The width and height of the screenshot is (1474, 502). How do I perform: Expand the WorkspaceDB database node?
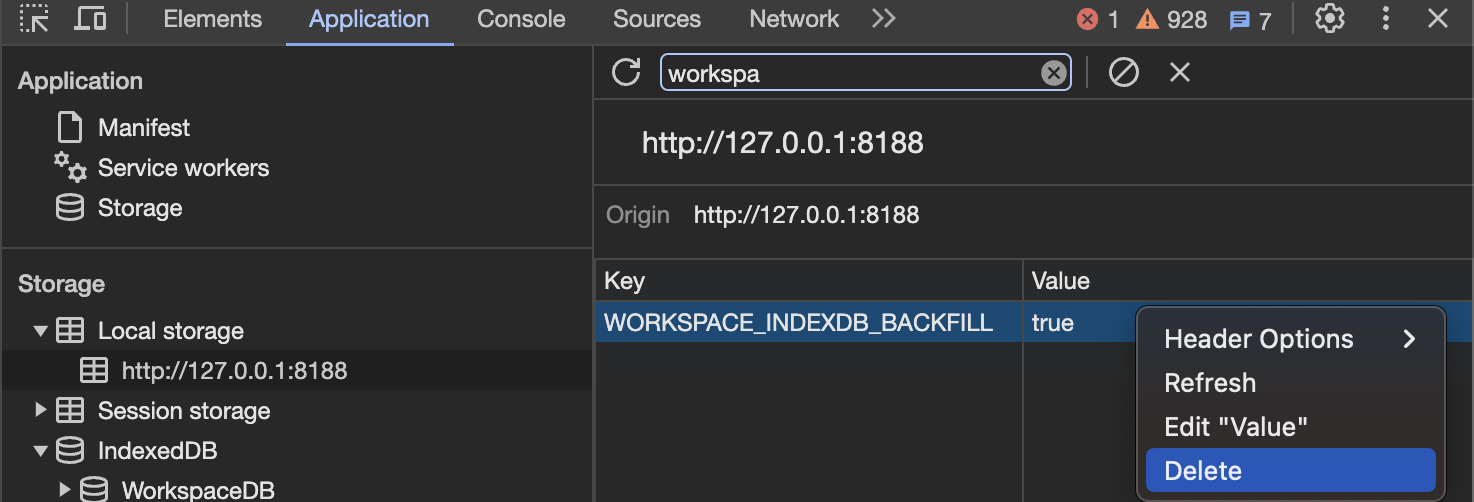[x=65, y=490]
